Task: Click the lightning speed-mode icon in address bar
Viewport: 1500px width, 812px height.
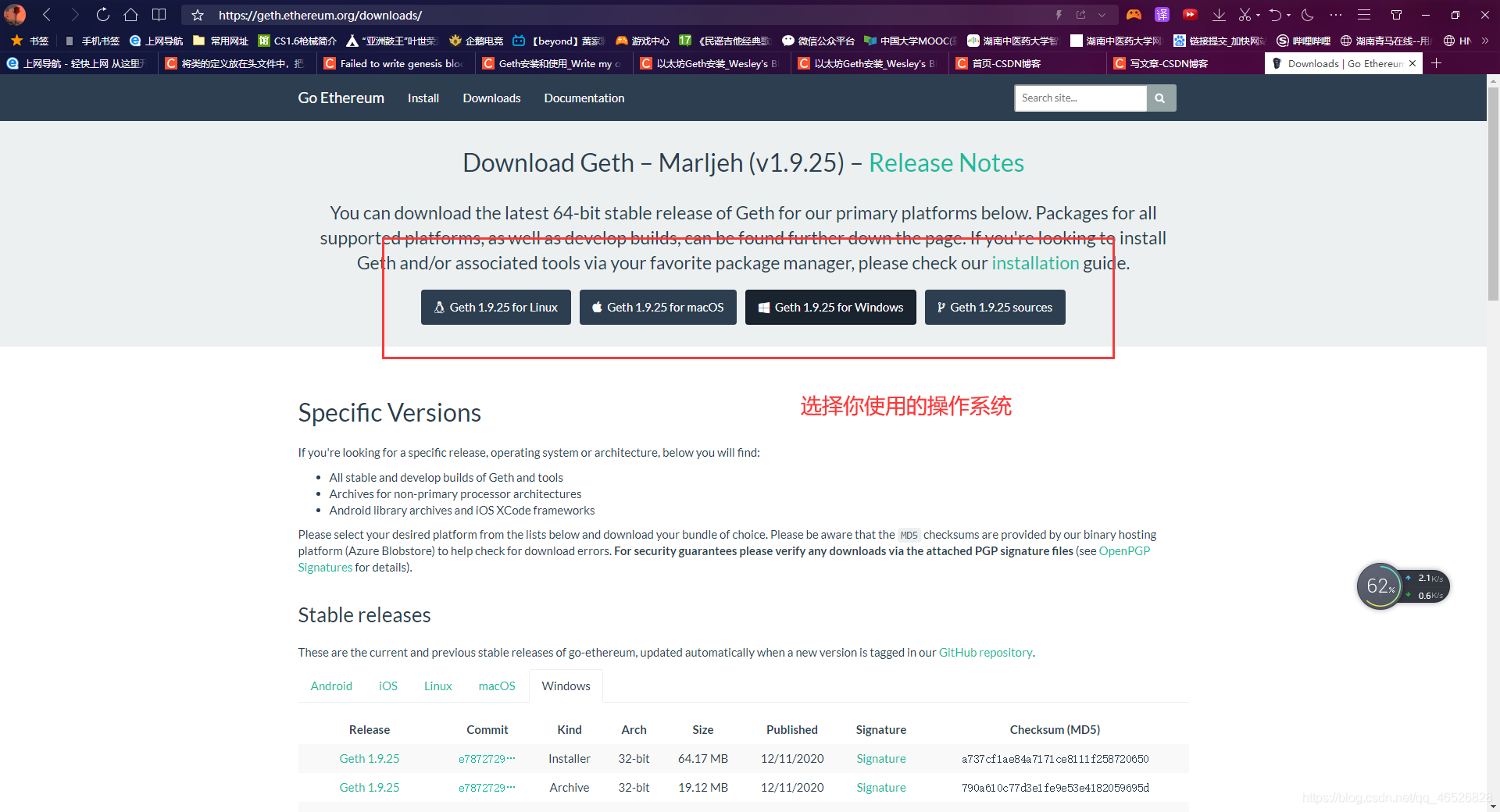Action: pyautogui.click(x=1059, y=15)
